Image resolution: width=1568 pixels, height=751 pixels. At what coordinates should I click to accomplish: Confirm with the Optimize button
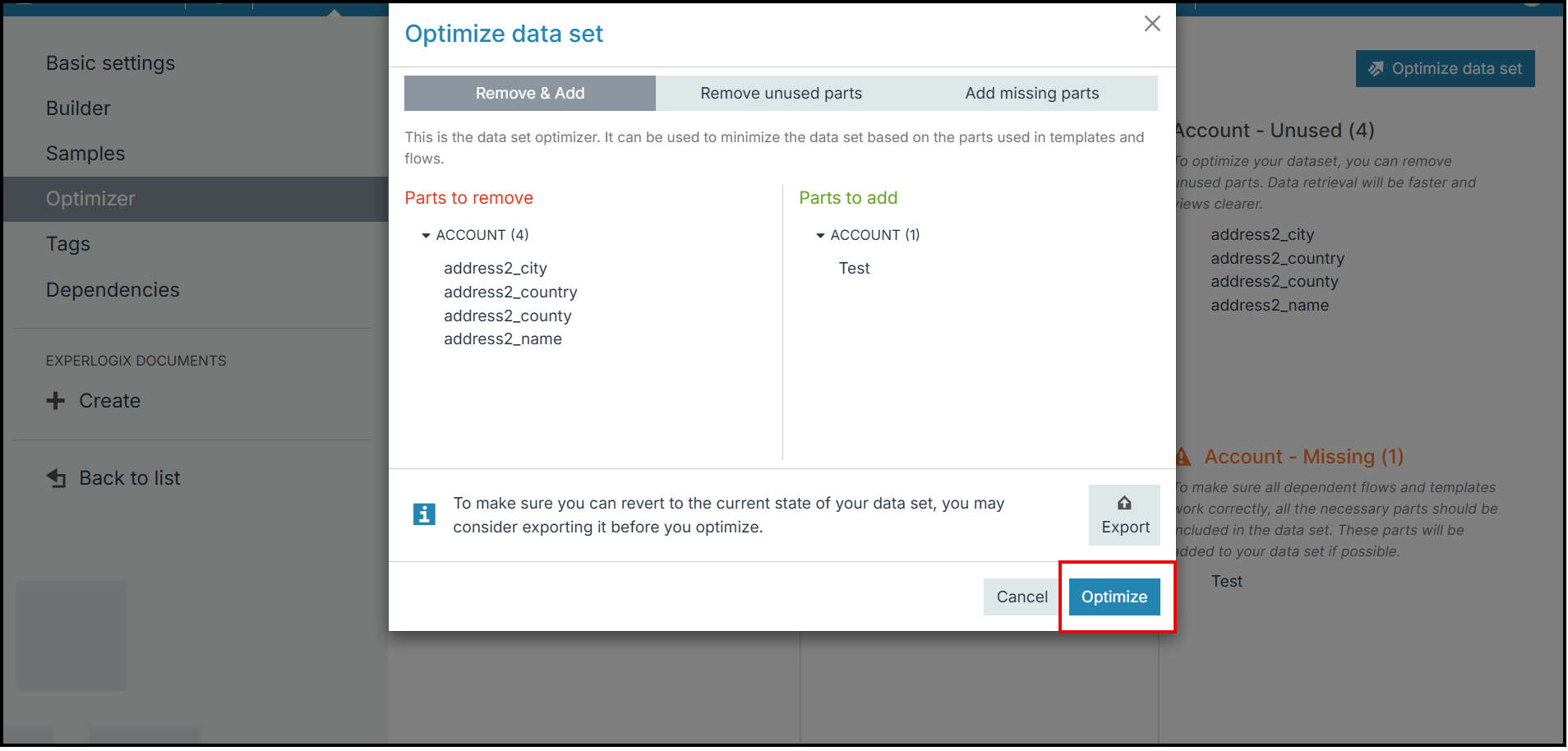pos(1114,597)
